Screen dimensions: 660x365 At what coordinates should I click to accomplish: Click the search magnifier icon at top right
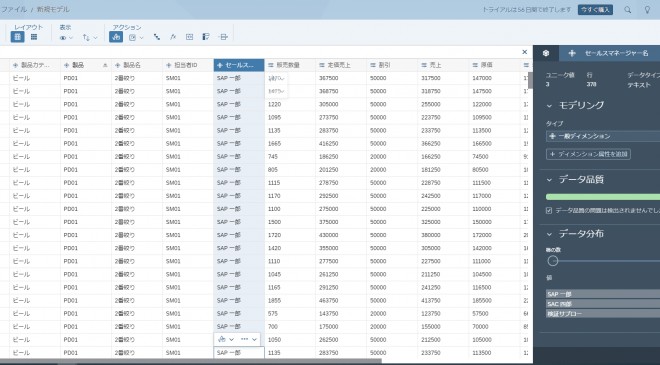(628, 9)
